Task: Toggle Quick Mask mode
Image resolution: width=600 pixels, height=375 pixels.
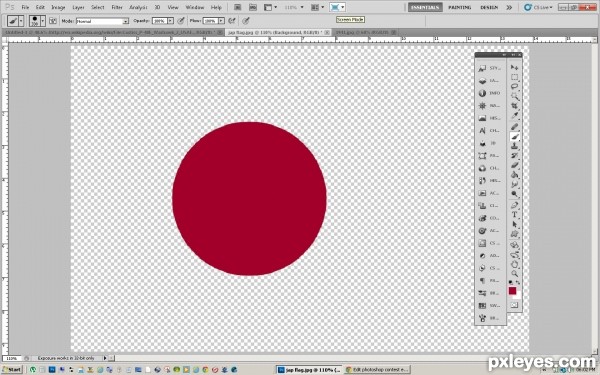Action: (x=514, y=305)
